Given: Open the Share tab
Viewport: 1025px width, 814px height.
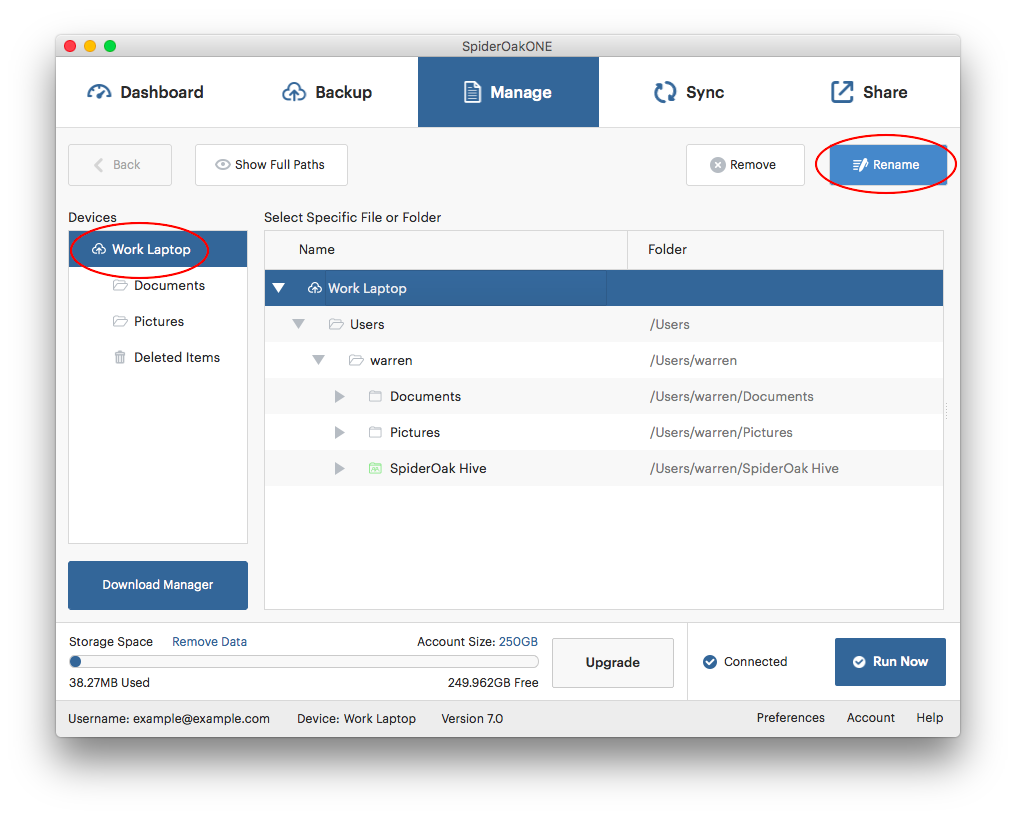Looking at the screenshot, I should [869, 92].
